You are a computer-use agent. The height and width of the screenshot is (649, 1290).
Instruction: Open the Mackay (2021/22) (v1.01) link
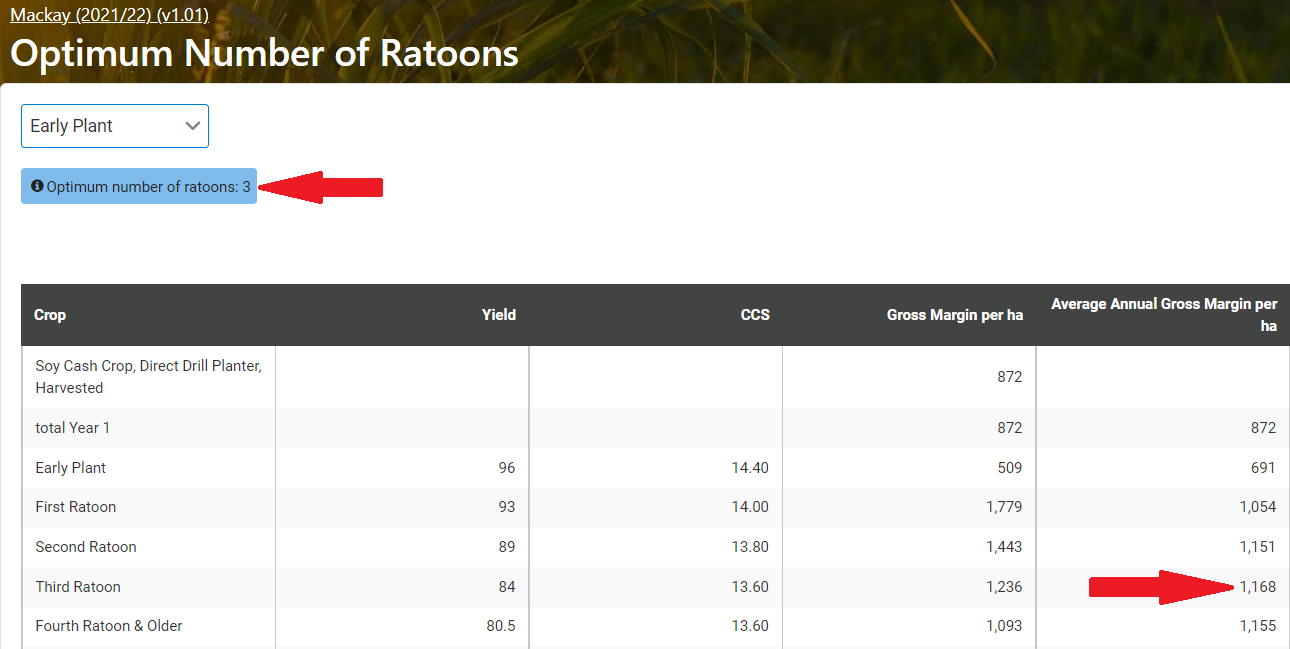coord(109,15)
